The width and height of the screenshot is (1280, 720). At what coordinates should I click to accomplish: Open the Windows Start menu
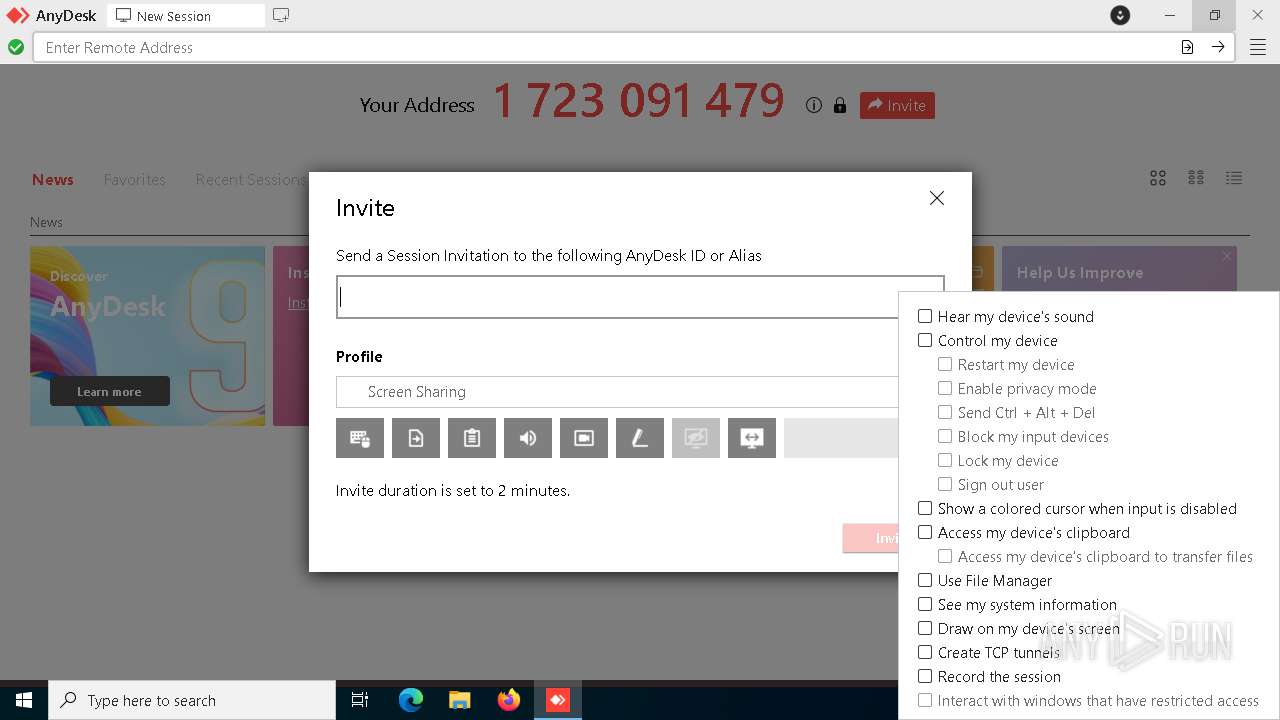point(24,700)
